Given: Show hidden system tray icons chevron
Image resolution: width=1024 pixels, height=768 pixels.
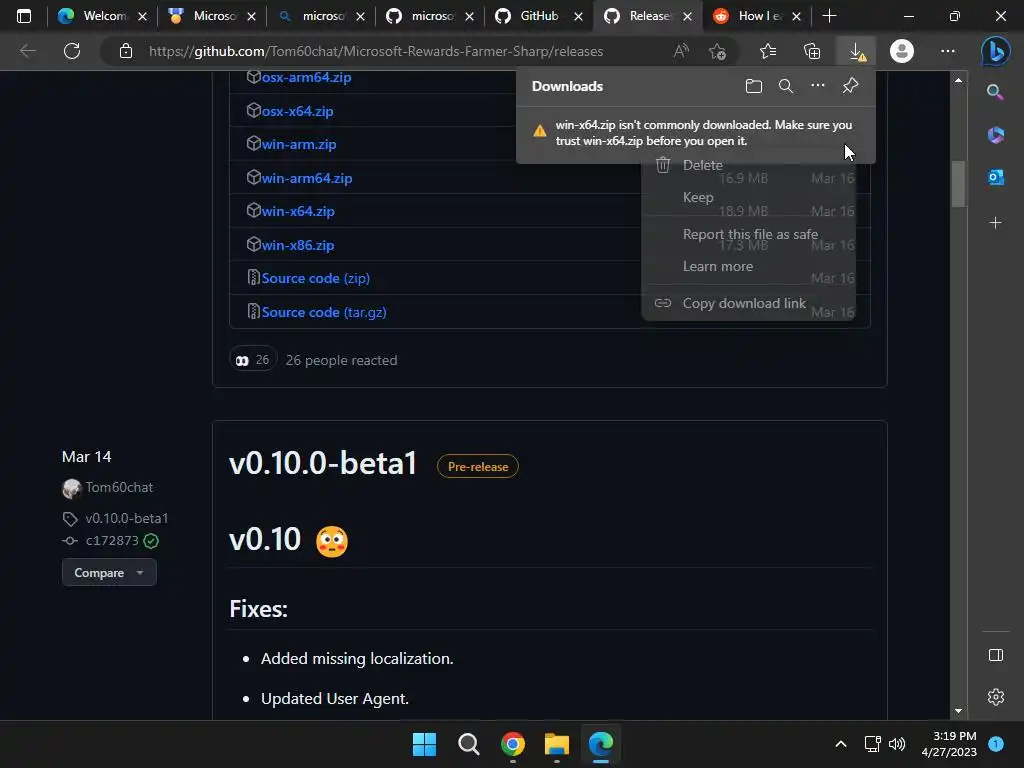Looking at the screenshot, I should (x=841, y=744).
